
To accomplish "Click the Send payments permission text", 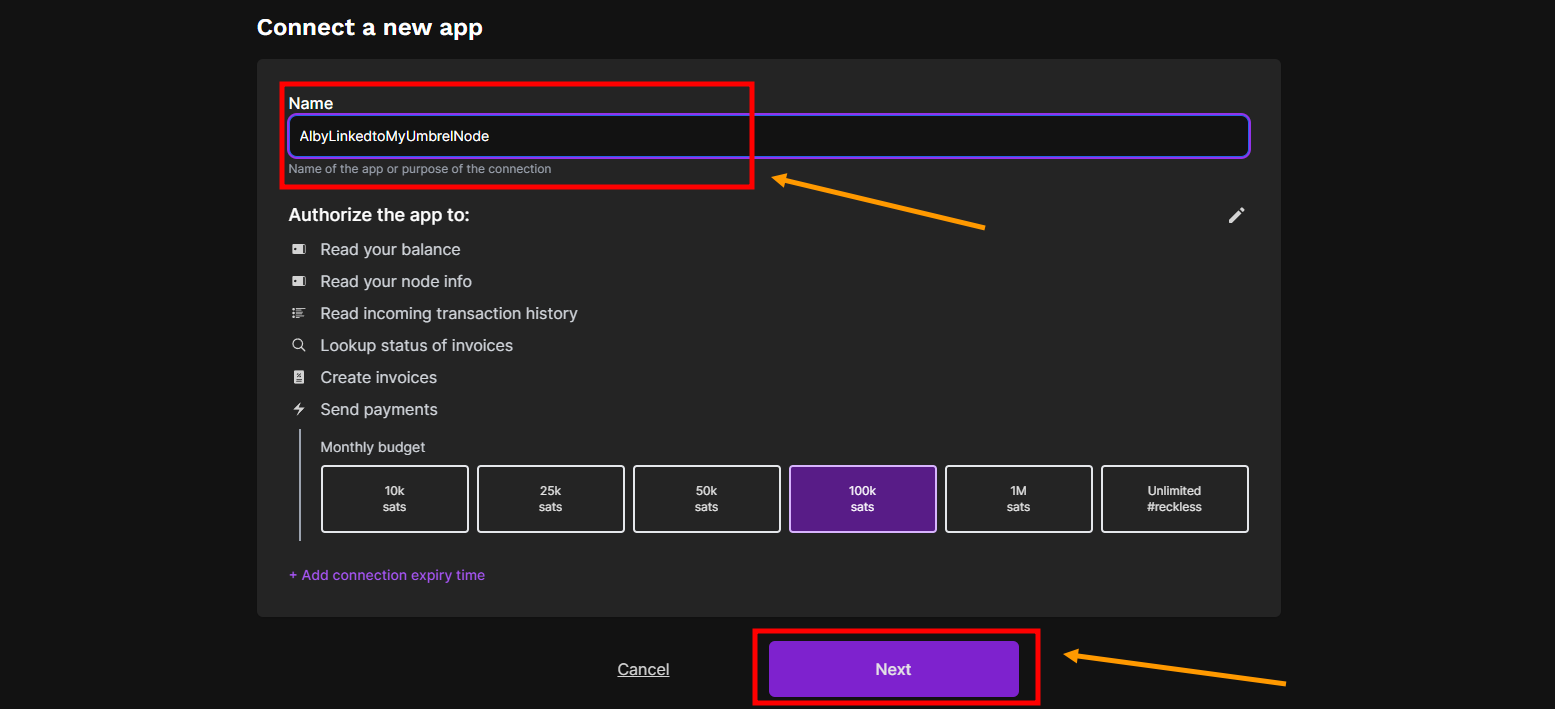I will tap(379, 409).
